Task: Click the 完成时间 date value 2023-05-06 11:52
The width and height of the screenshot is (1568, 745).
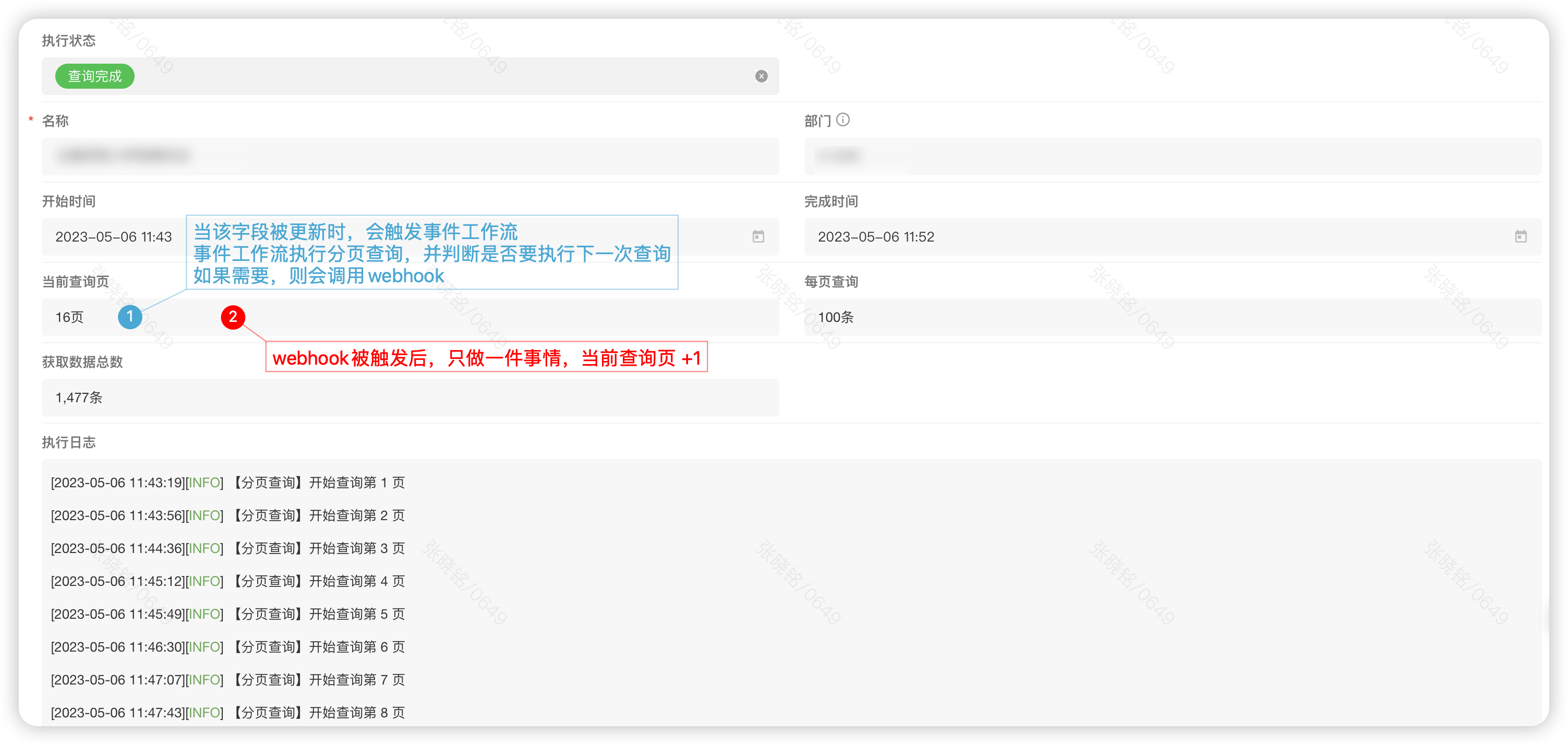Action: (x=875, y=237)
